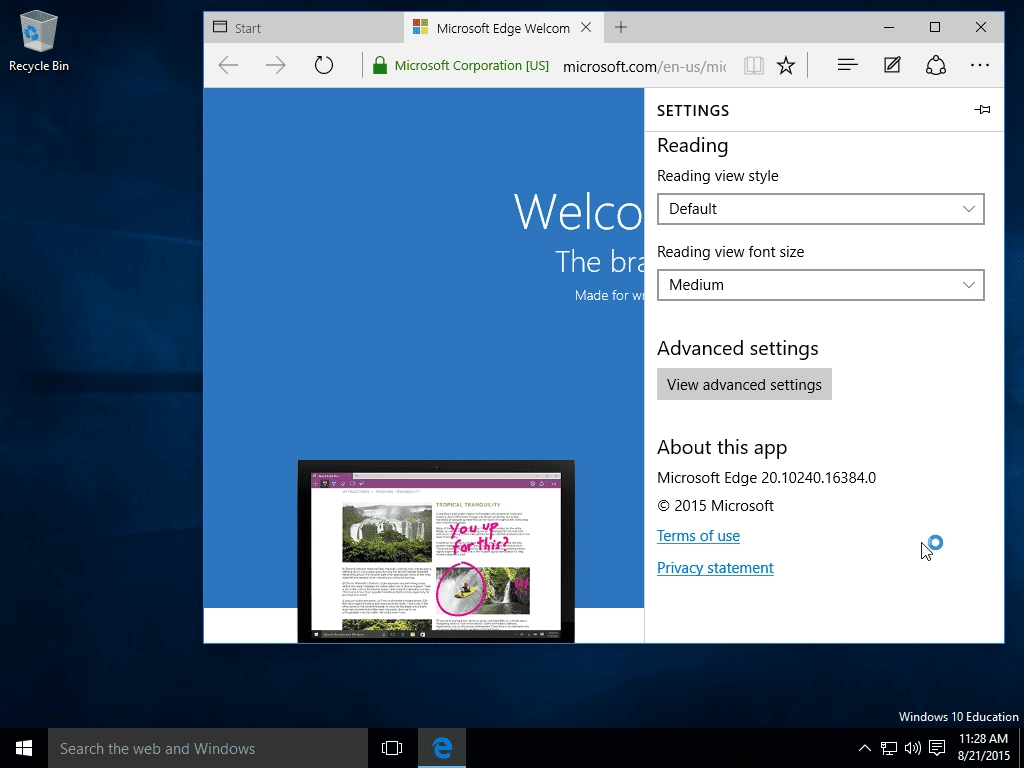Viewport: 1024px width, 768px height.
Task: Click Microsoft Corporation [US] certificate label
Action: pyautogui.click(x=472, y=65)
